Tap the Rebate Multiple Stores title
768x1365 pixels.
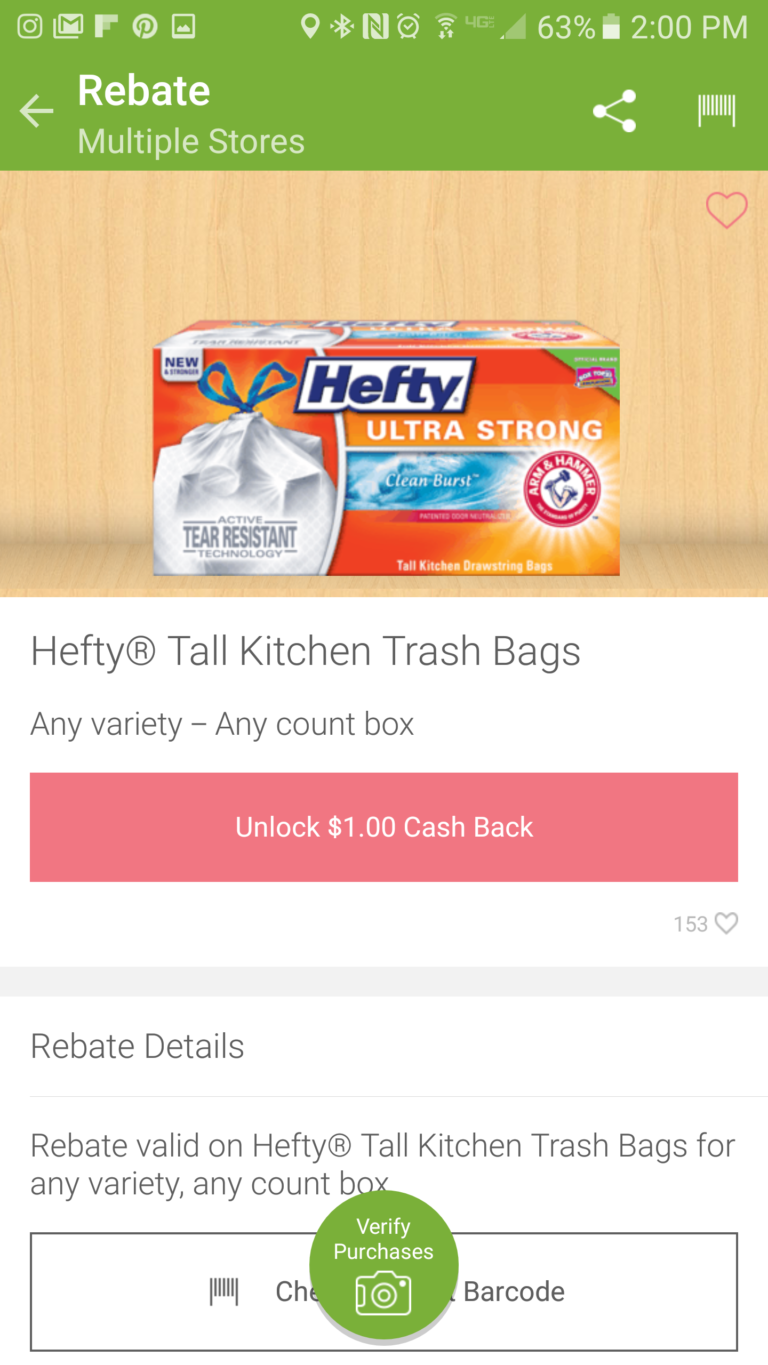click(x=191, y=114)
